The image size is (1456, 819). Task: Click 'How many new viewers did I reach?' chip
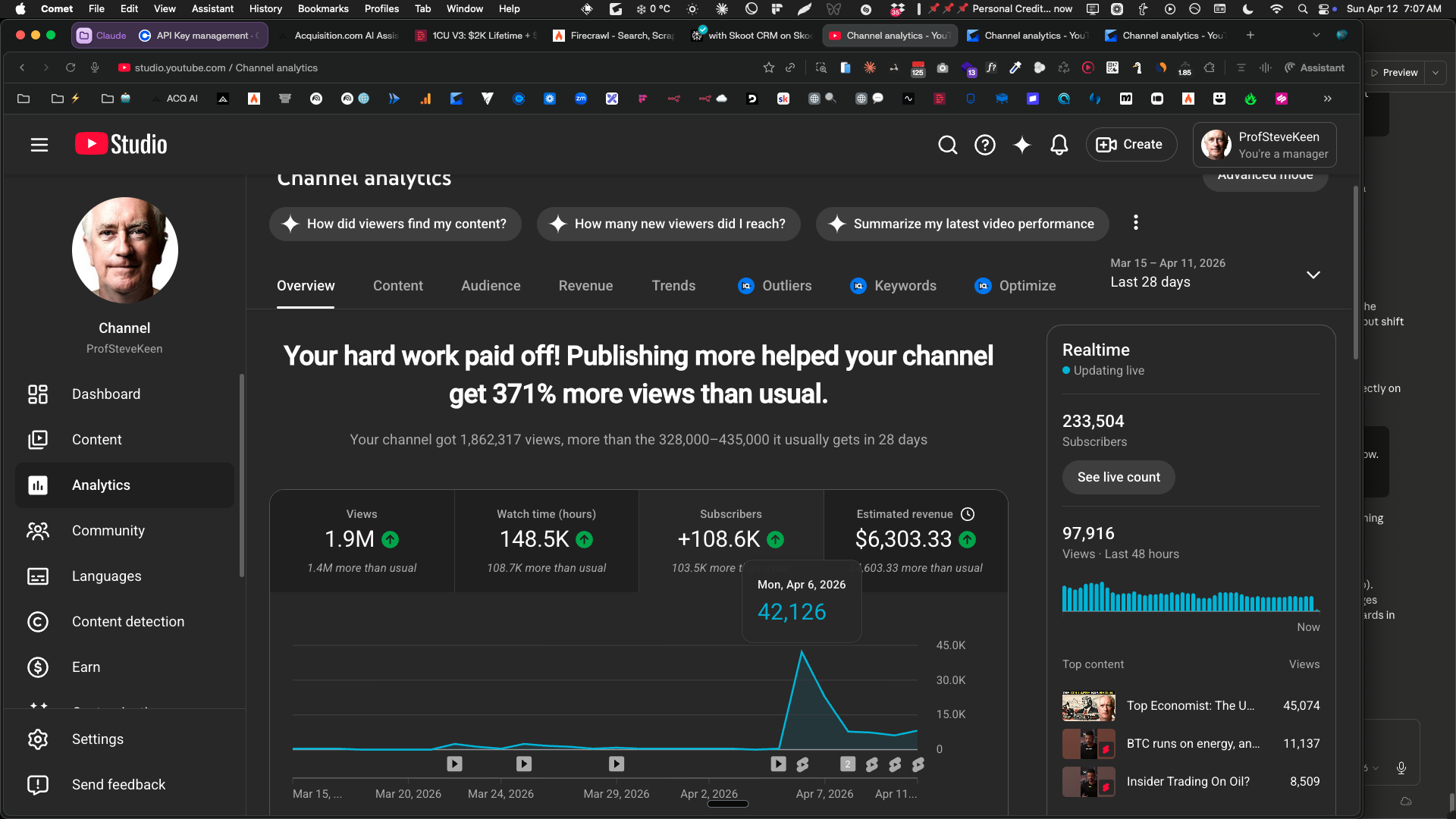pyautogui.click(x=669, y=224)
